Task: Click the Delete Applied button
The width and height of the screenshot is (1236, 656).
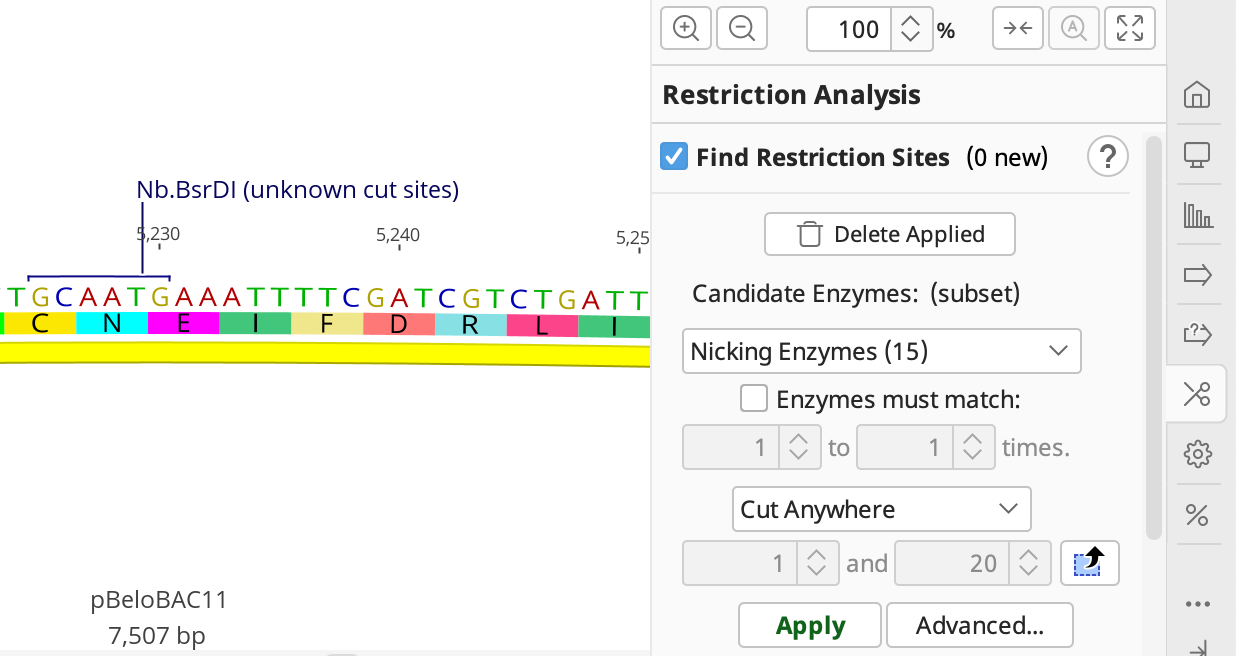Action: 890,234
